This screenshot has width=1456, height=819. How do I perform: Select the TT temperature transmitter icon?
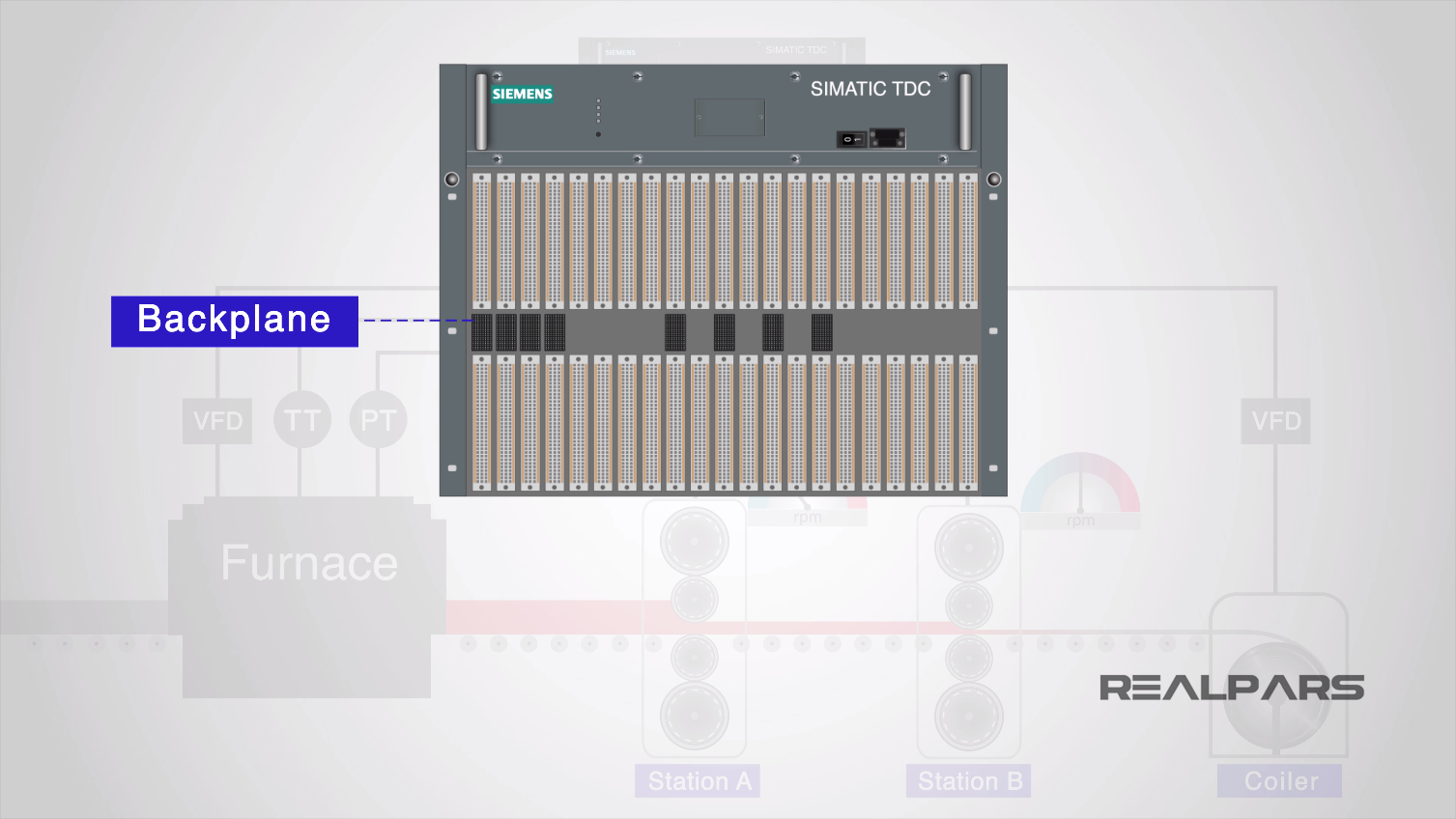(x=301, y=419)
